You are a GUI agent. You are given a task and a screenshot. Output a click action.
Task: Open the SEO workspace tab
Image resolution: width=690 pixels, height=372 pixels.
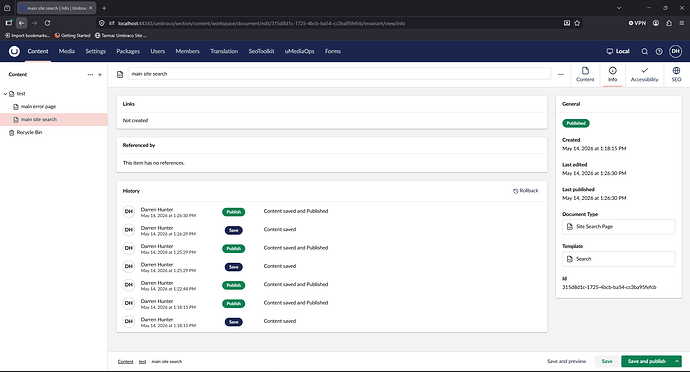tap(676, 75)
